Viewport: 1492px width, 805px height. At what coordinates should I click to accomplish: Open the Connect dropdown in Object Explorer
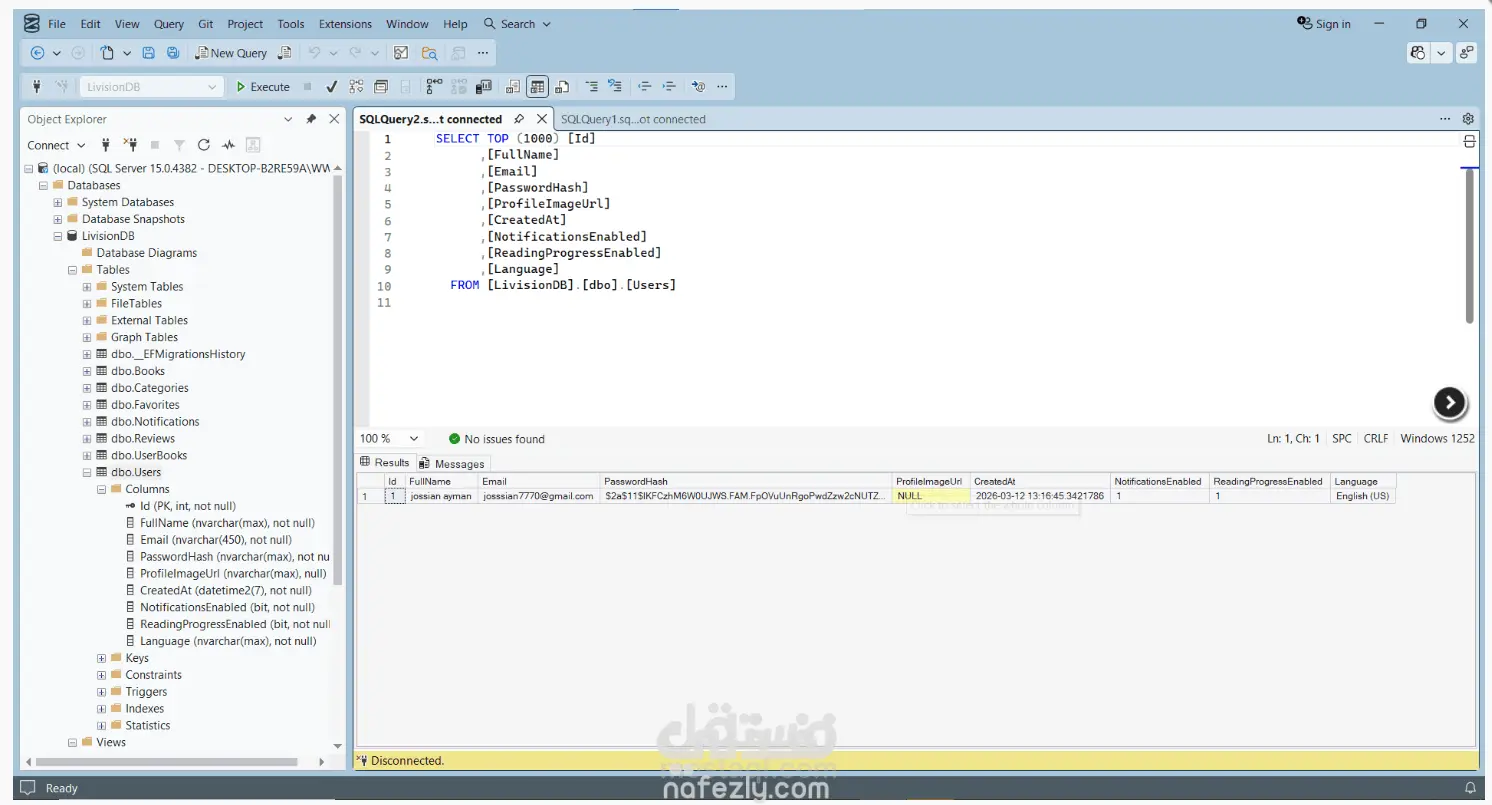(x=56, y=145)
